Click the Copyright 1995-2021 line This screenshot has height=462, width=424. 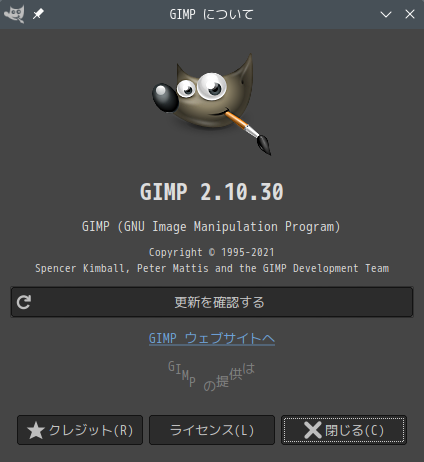[x=212, y=252]
